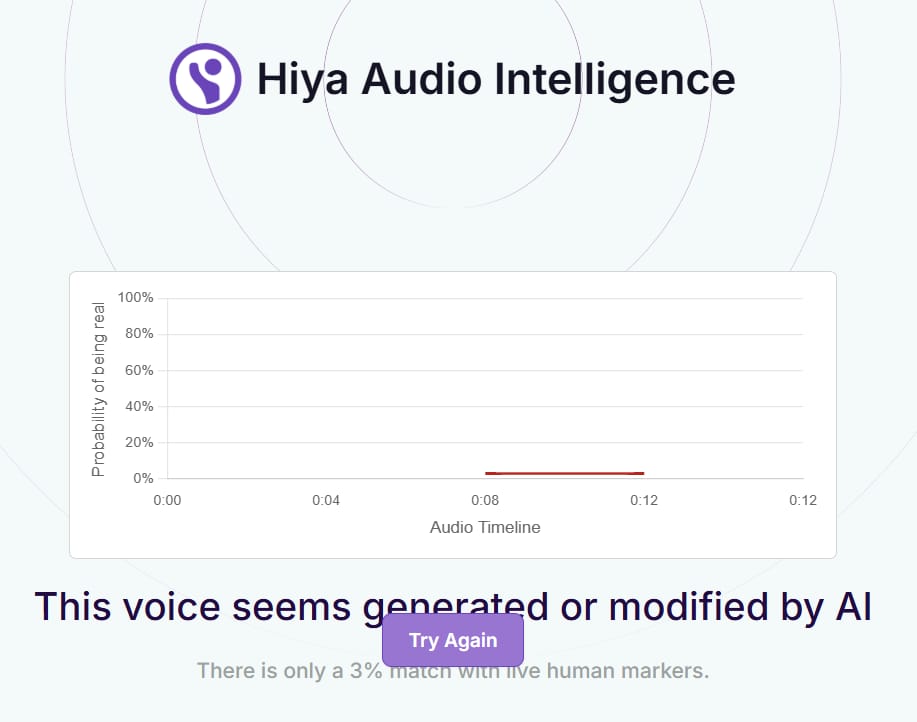Screen dimensions: 917x722
Task: Click the 80% y-axis label
Action: [x=139, y=334]
